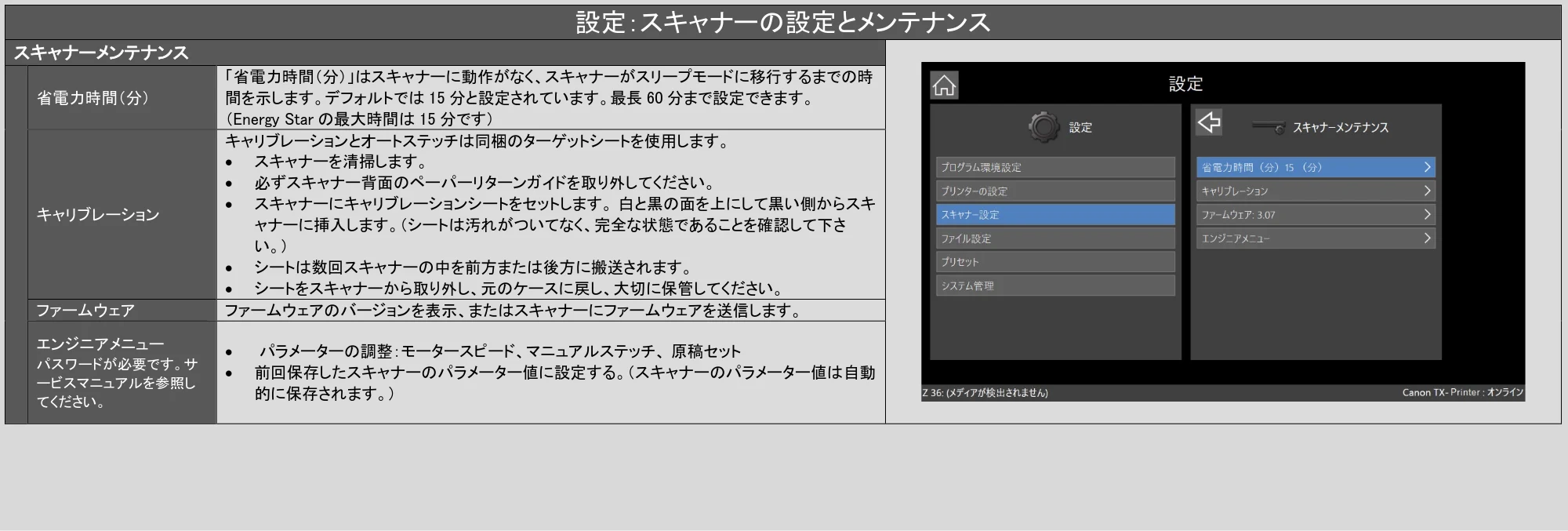Click (Energy Star の最大時間は 15 分です) text
Screen dimensions: 1568x531
[x=360, y=119]
